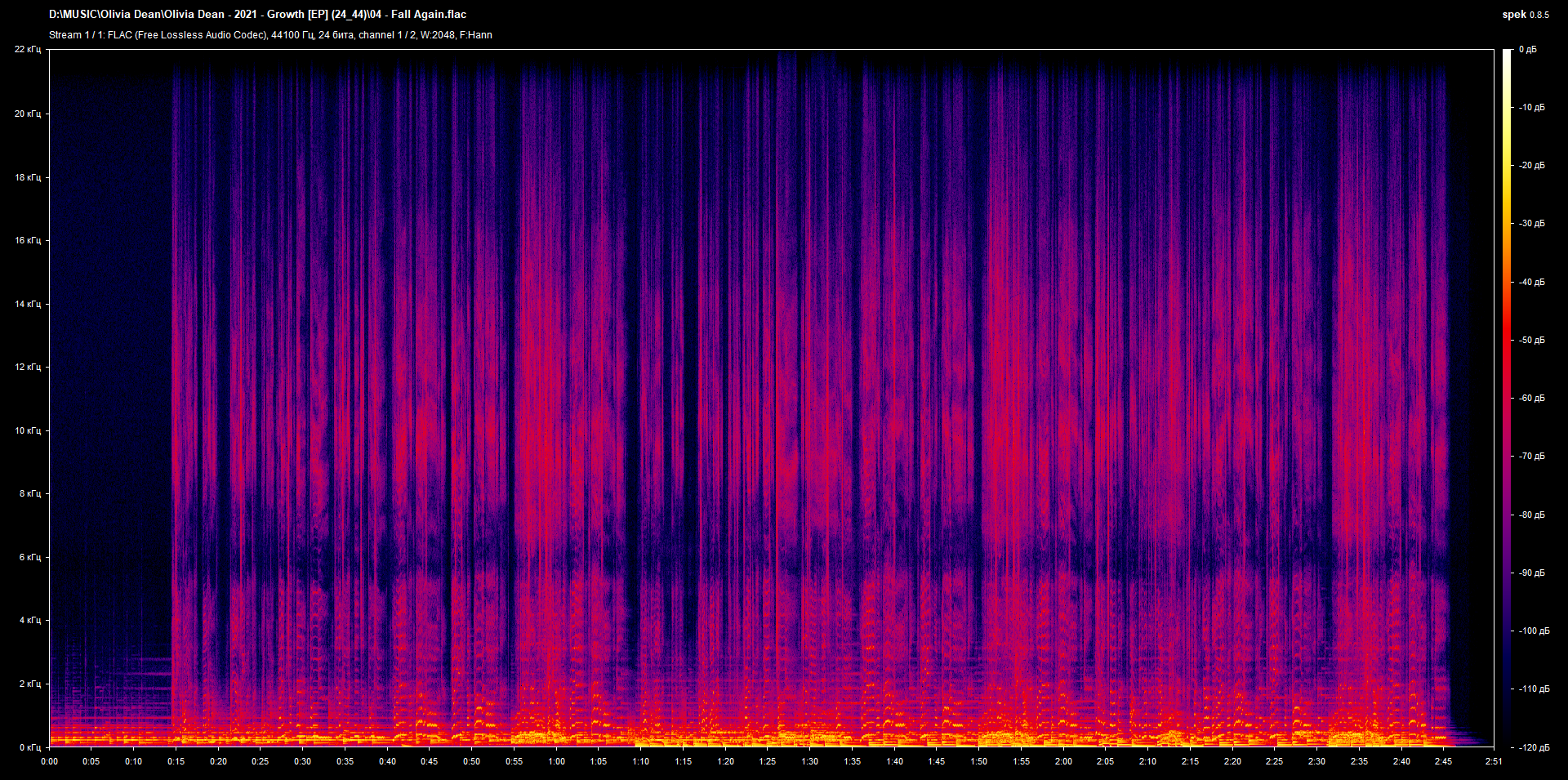
Task: Click the 12 кГц frequency label
Action: [28, 367]
